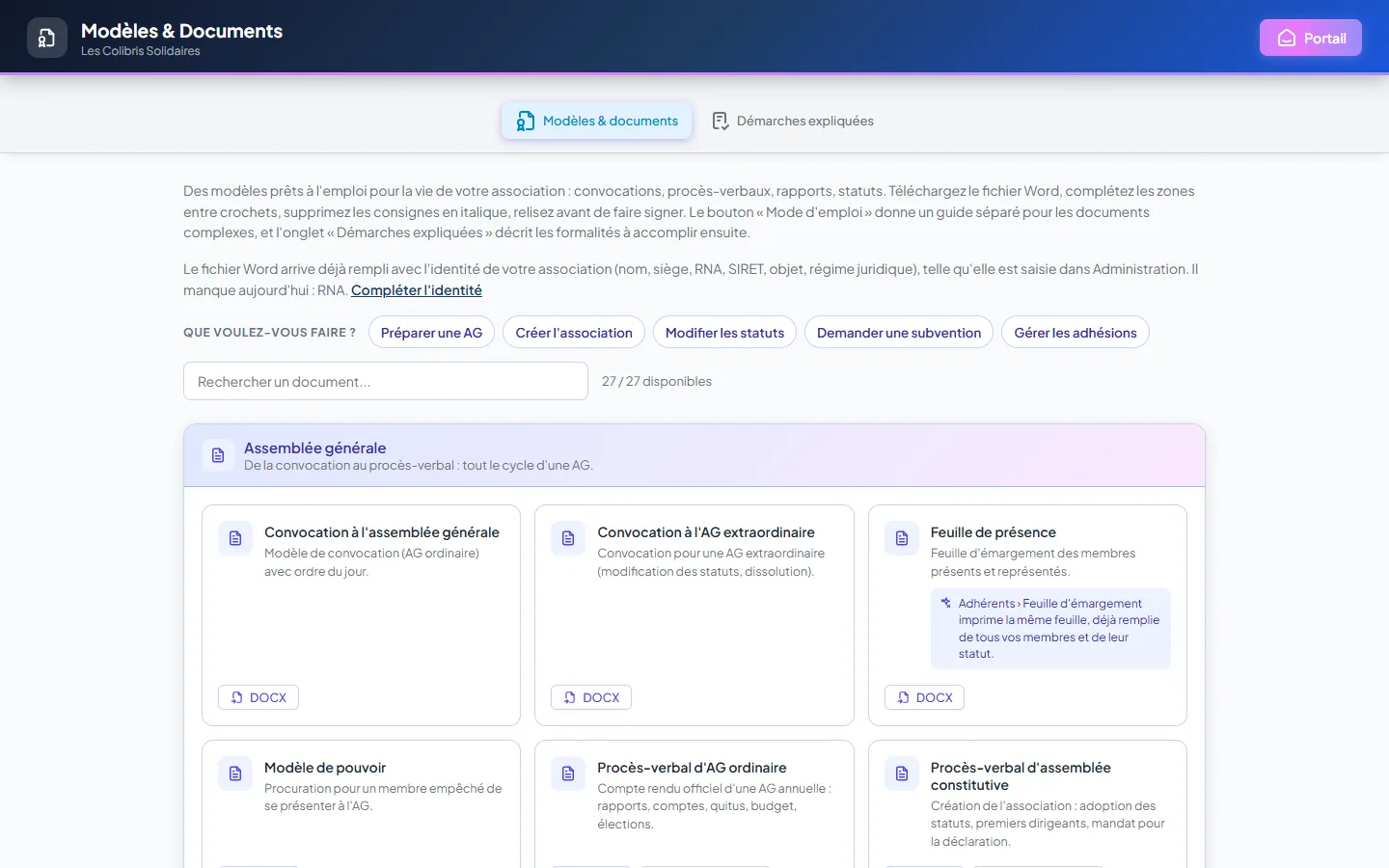Click the home icon in Portail button
Viewport: 1389px width, 868px height.
[1287, 39]
